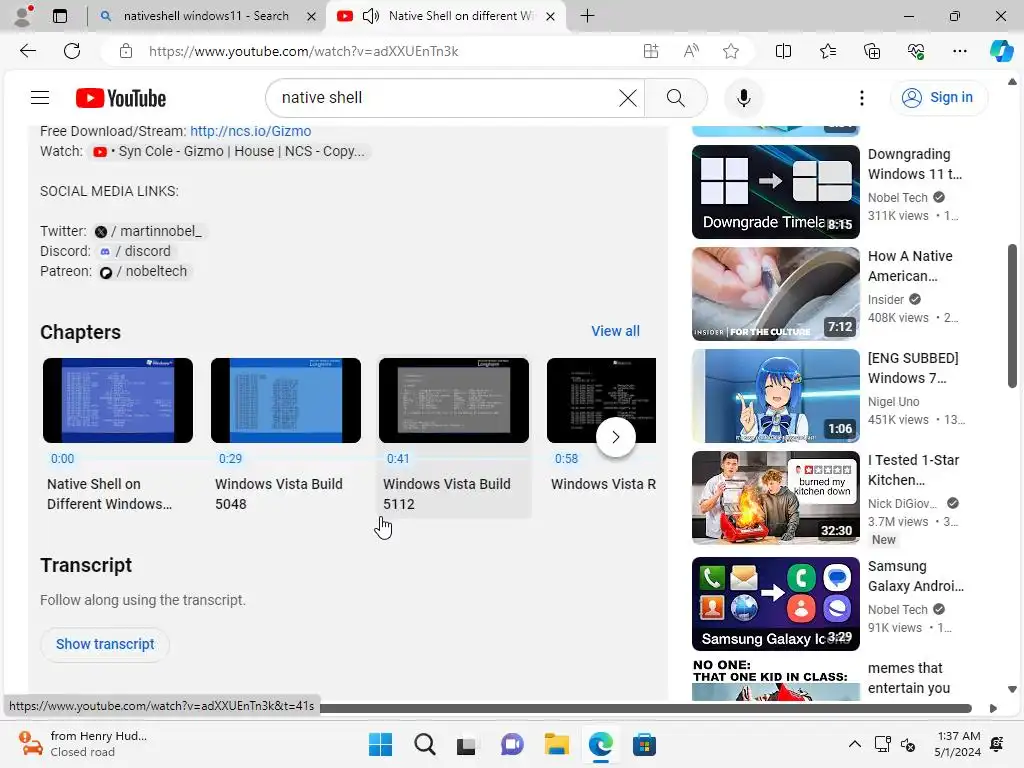
Task: Open the muted volume tray icon
Action: click(x=908, y=744)
